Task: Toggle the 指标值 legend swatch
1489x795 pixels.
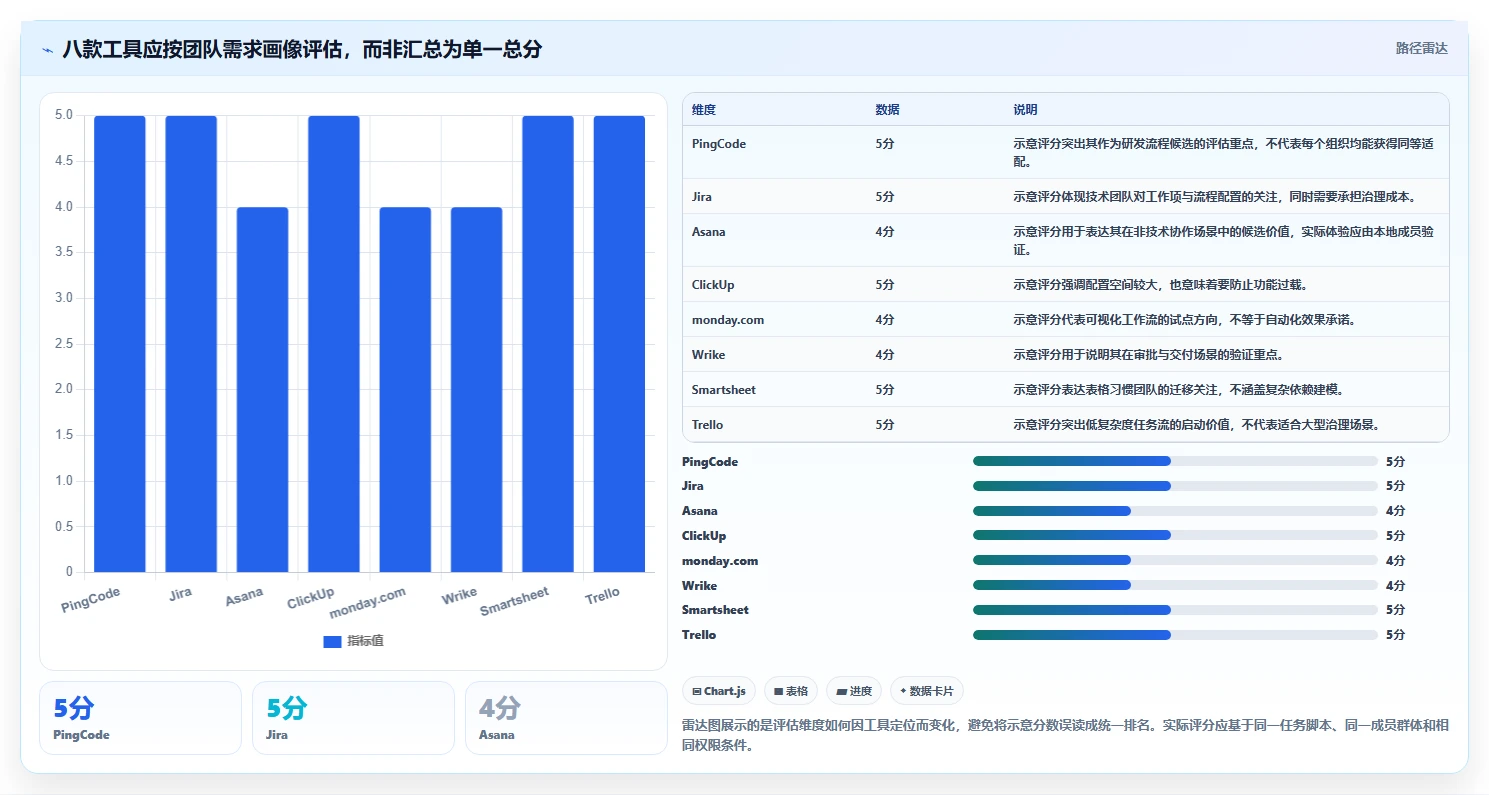Action: click(332, 642)
